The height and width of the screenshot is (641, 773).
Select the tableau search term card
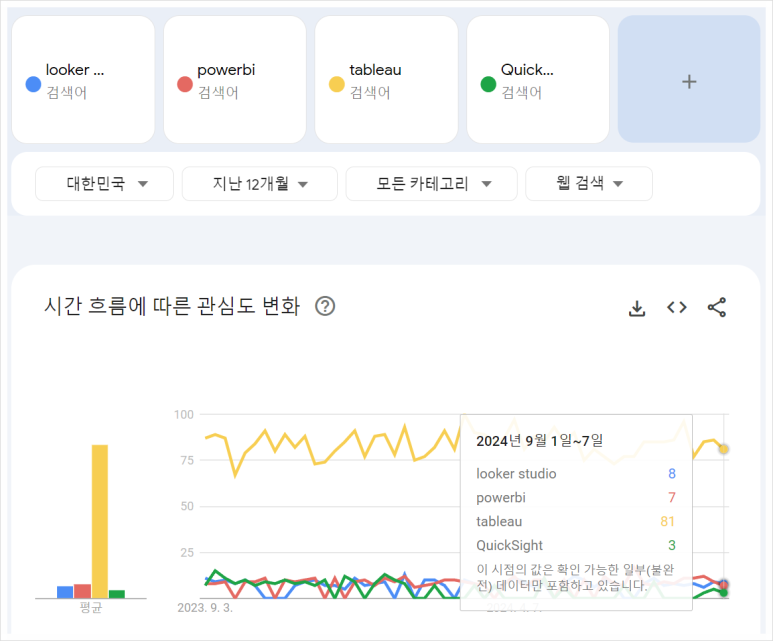tap(386, 79)
